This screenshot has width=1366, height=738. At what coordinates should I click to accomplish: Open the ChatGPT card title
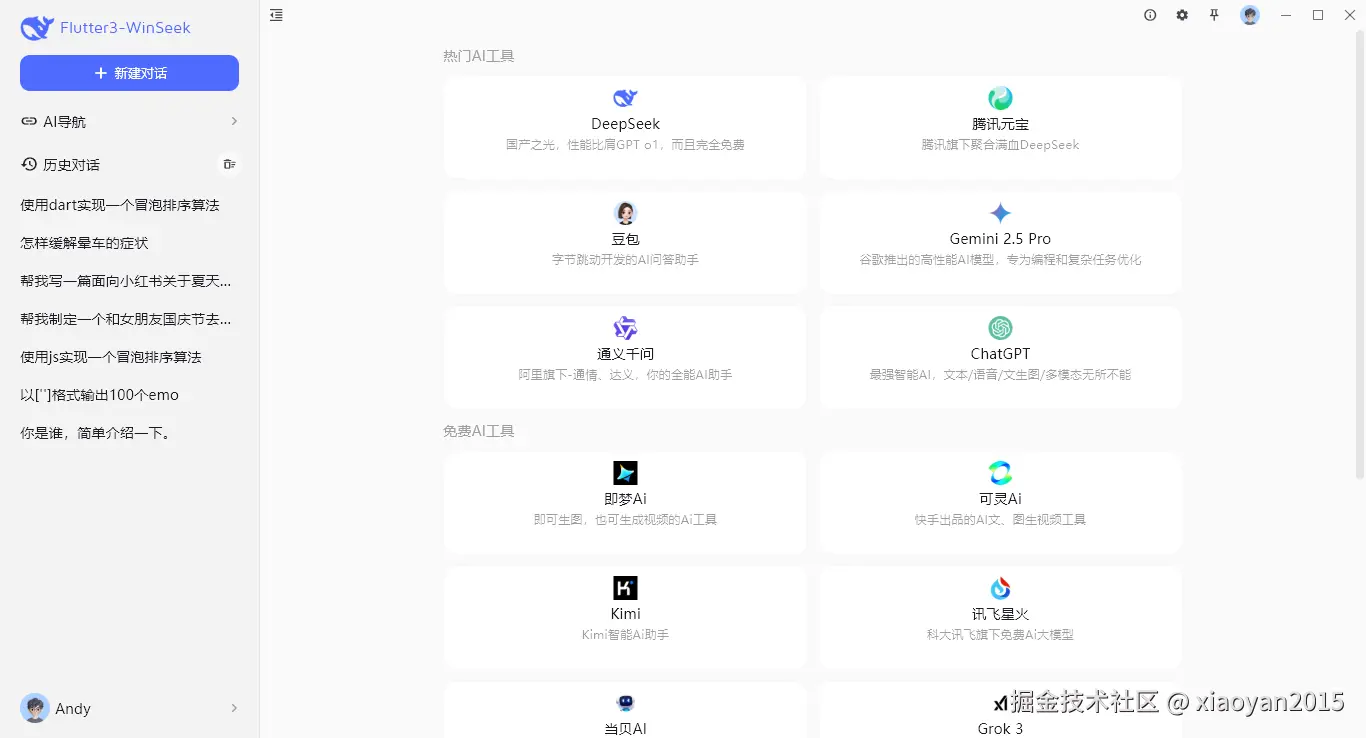tap(1000, 354)
